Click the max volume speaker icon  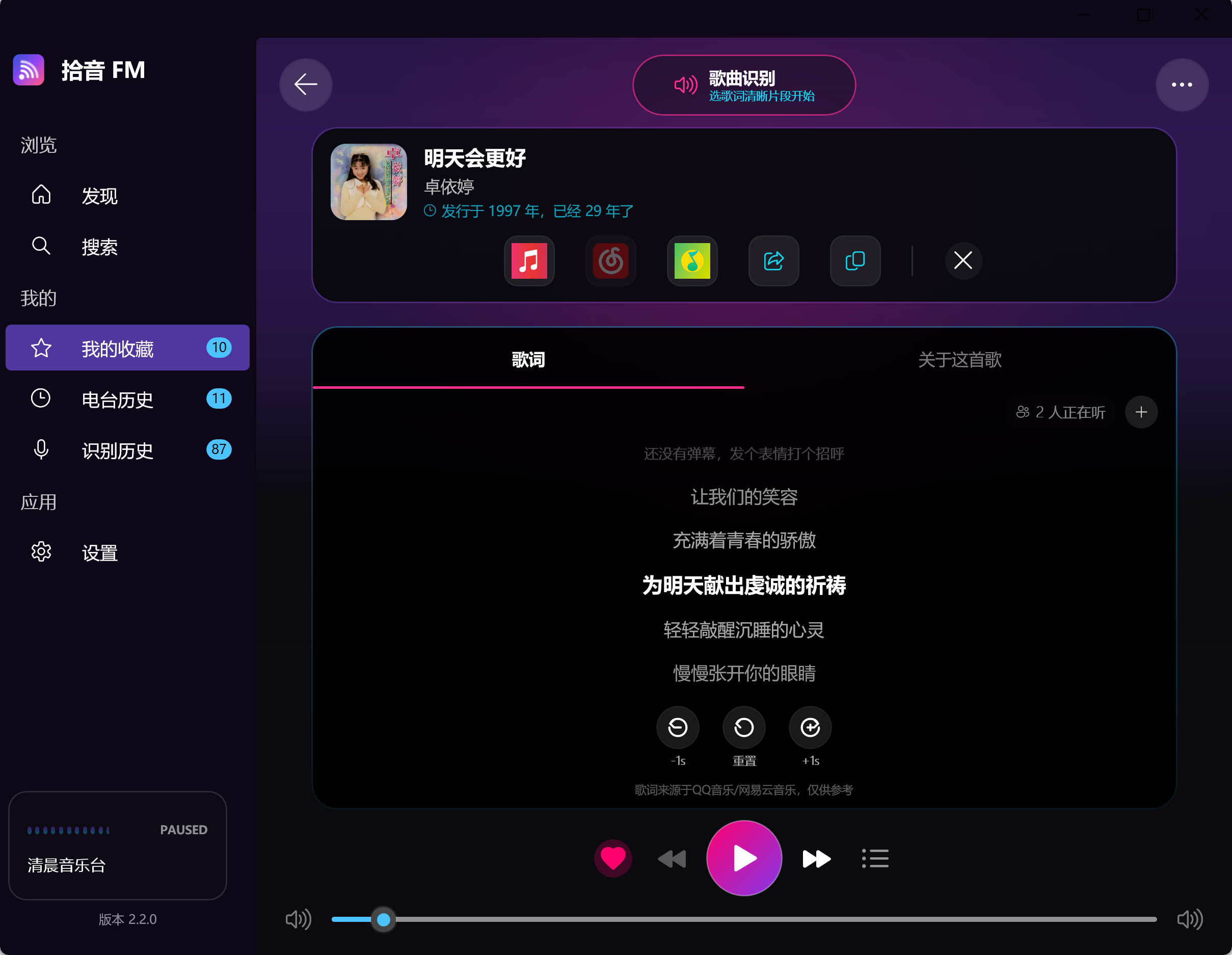[1190, 919]
